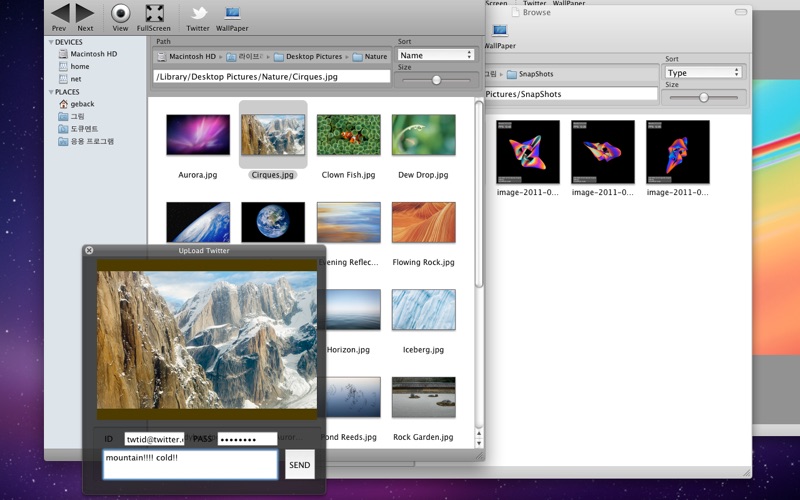
Task: Select the full Earth globe thumbnail
Action: pos(273,222)
